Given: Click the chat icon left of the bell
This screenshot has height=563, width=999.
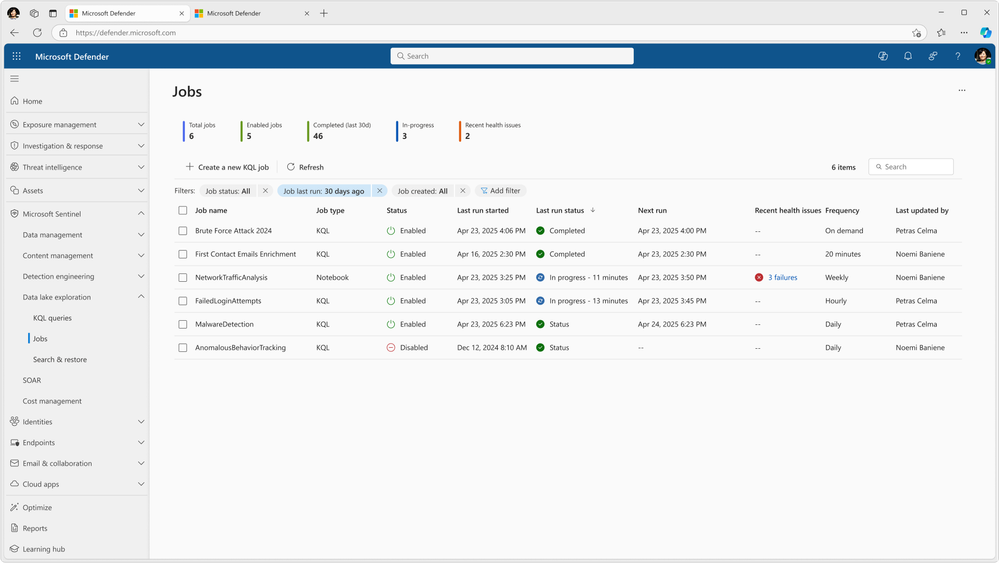Looking at the screenshot, I should 883,56.
